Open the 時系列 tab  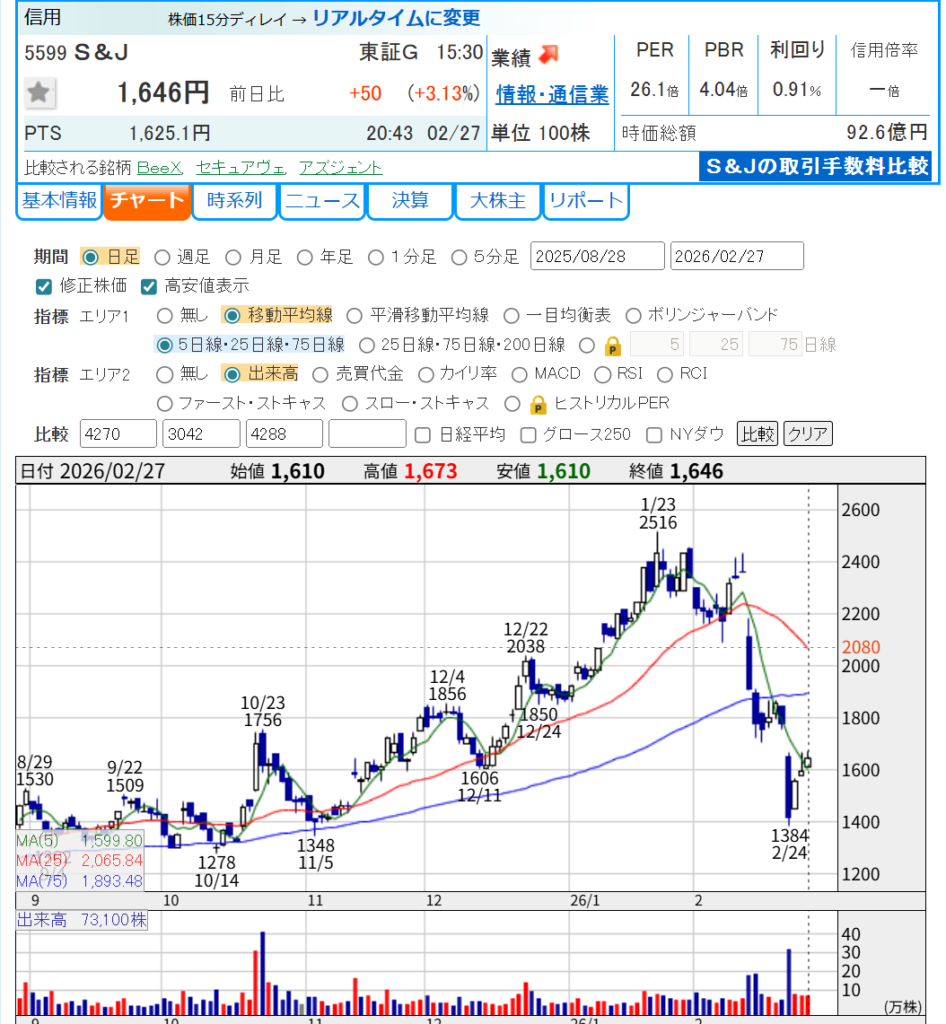[x=234, y=201]
